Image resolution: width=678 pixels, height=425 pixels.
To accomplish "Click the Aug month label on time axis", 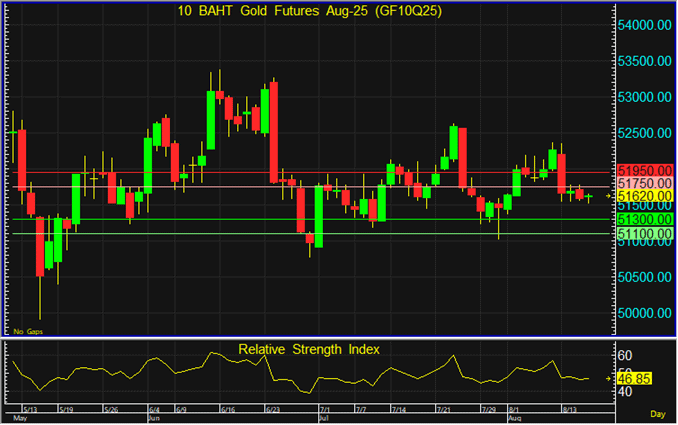I will 513,418.
